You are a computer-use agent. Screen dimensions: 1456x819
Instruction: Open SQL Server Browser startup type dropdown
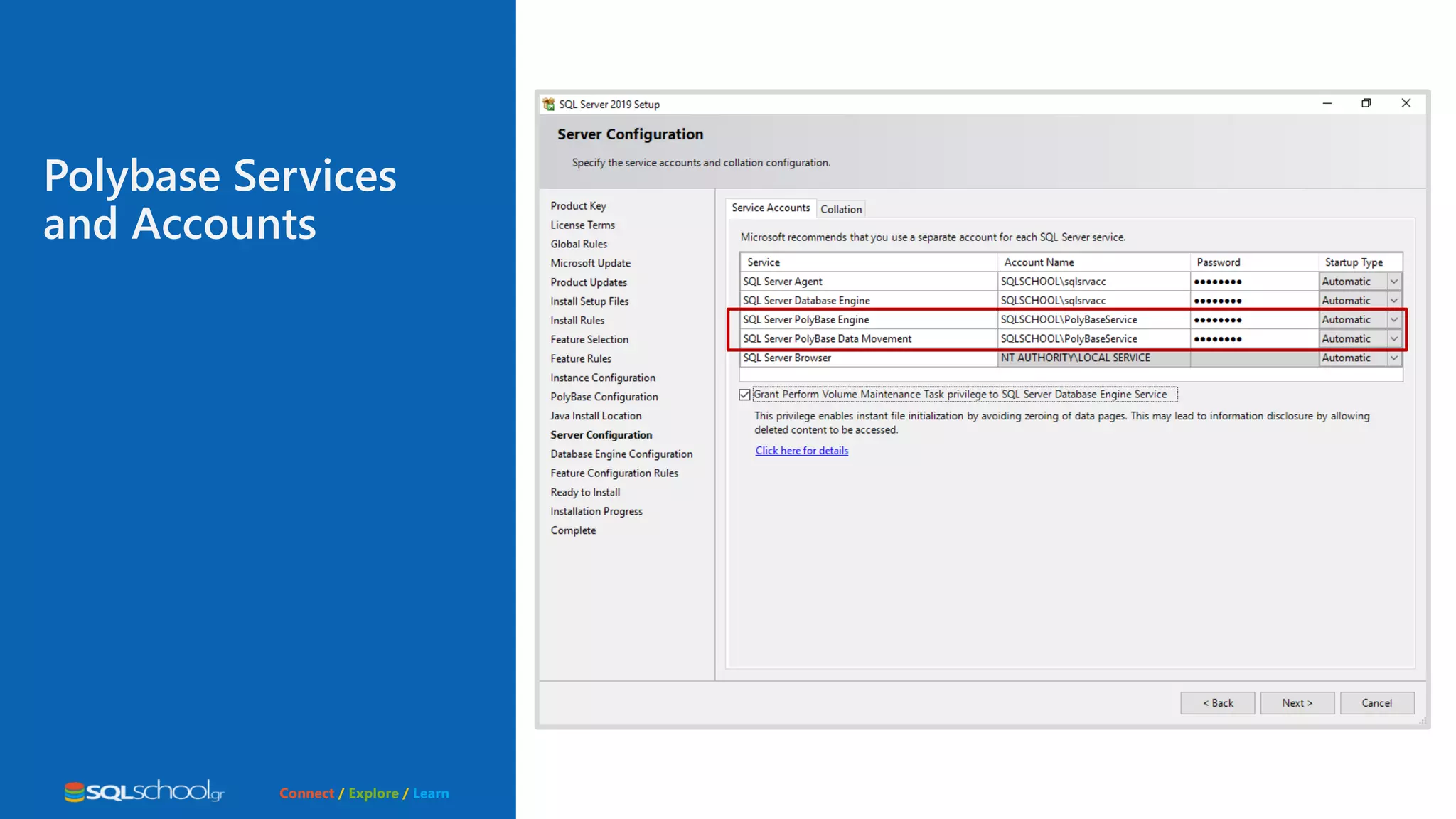[x=1393, y=358]
